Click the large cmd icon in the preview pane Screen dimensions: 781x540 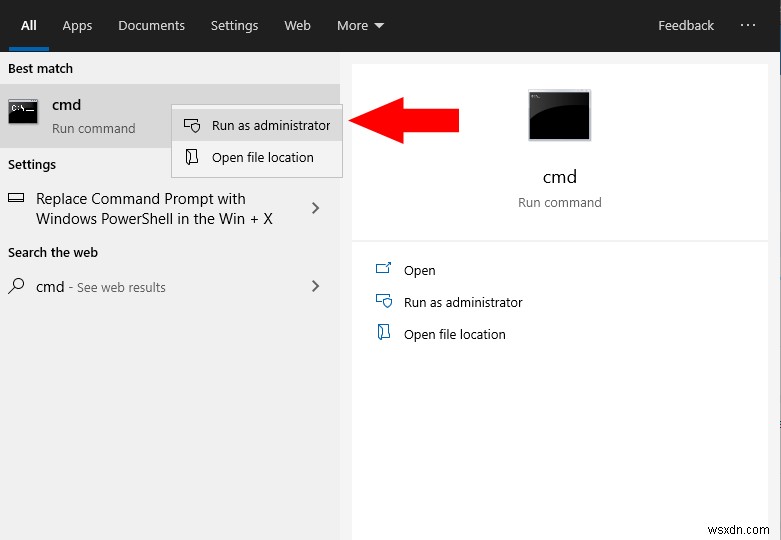pyautogui.click(x=559, y=115)
